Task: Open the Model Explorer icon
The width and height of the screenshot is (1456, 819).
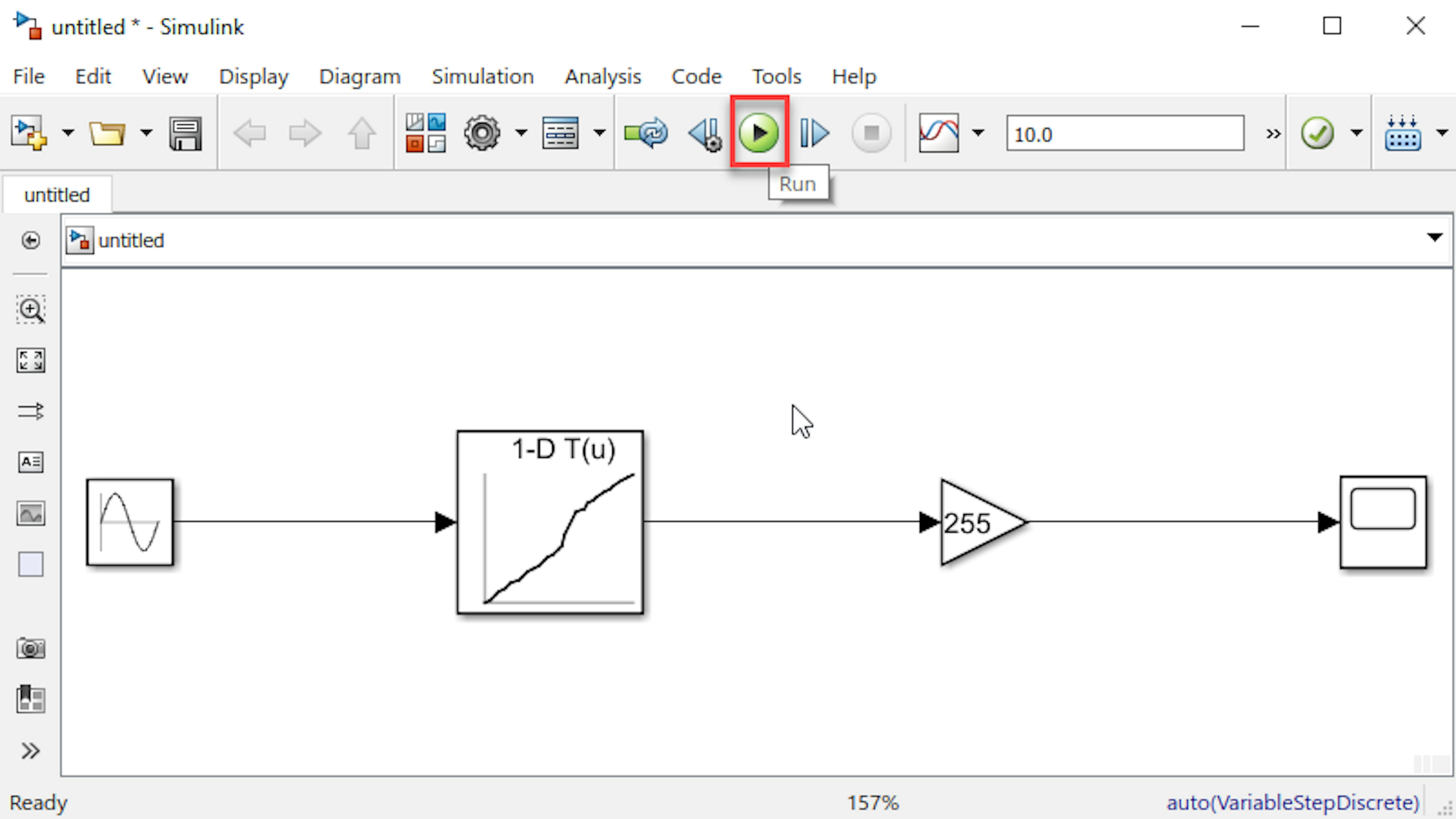Action: (x=560, y=133)
